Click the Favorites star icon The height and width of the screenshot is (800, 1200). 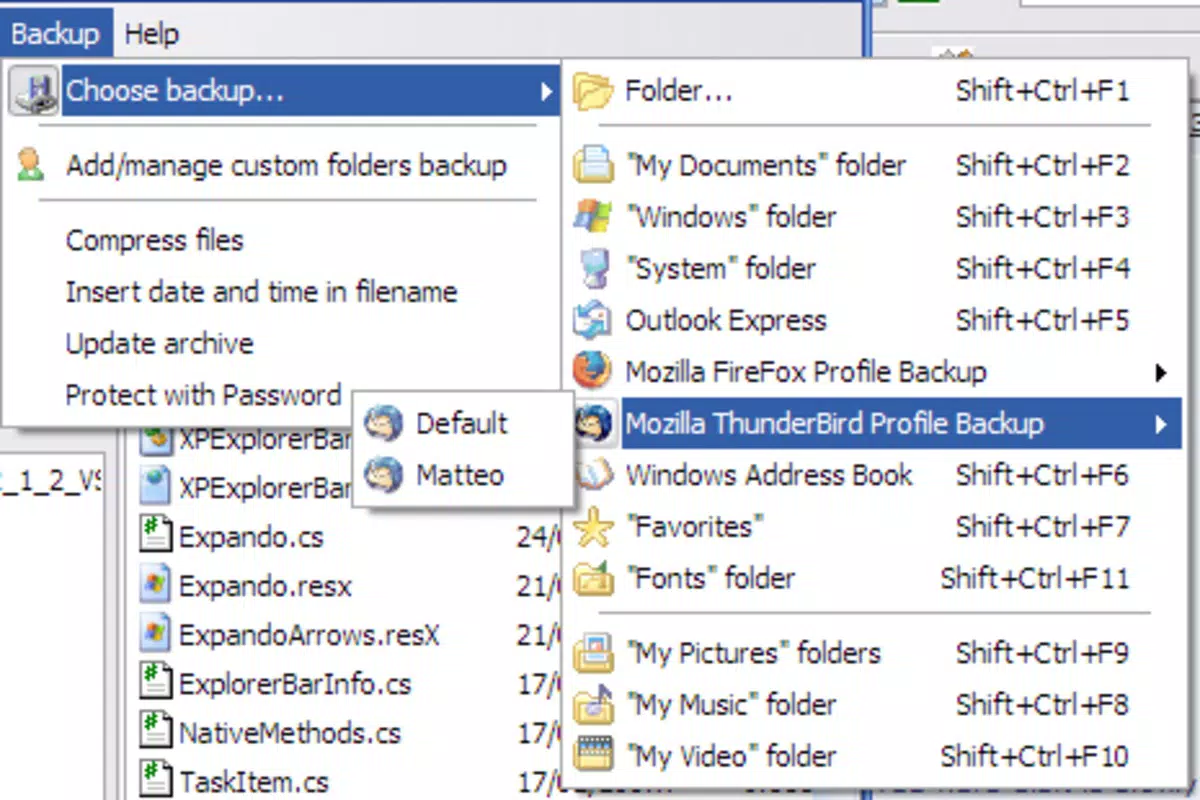click(593, 527)
